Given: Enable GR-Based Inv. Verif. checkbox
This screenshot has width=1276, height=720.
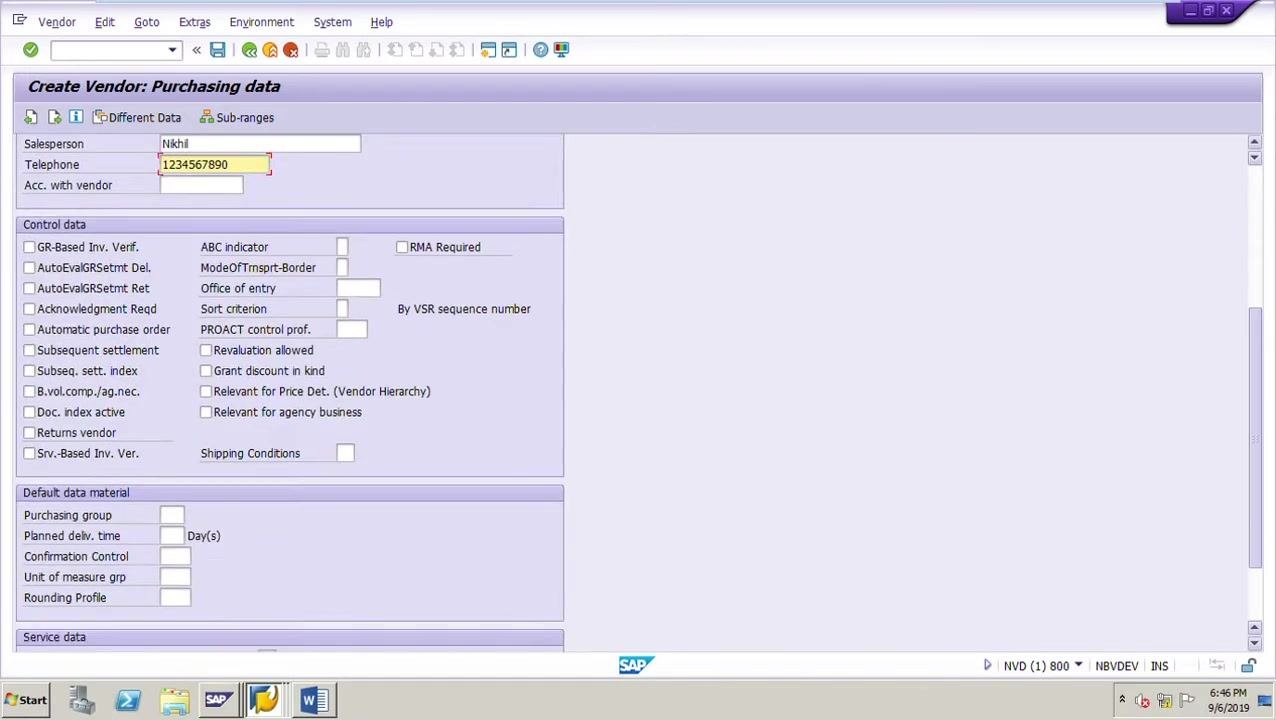Looking at the screenshot, I should [x=29, y=247].
